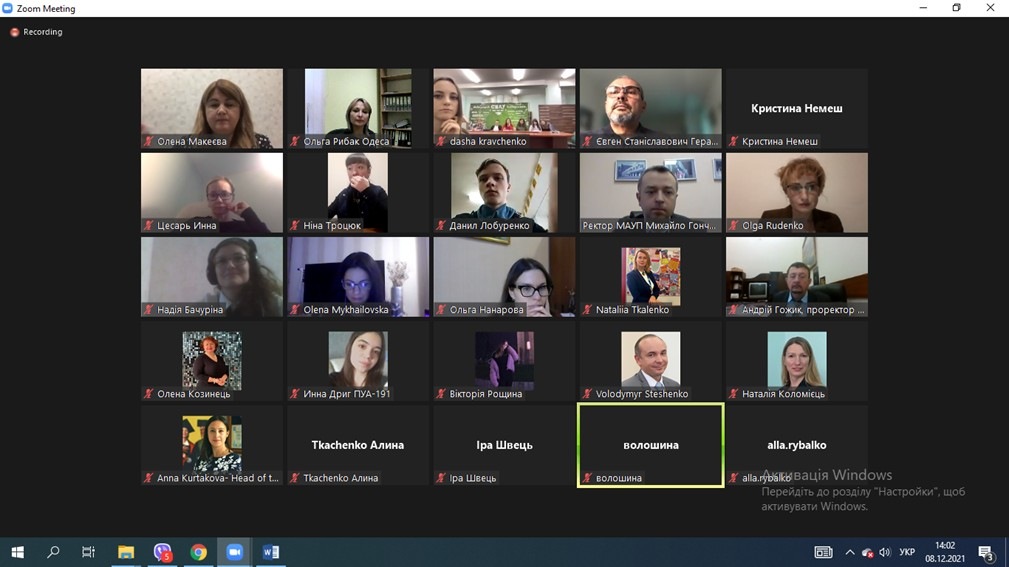Select Наталія Коломієць participant tile
Viewport: 1009px width, 567px height.
pyautogui.click(x=797, y=361)
